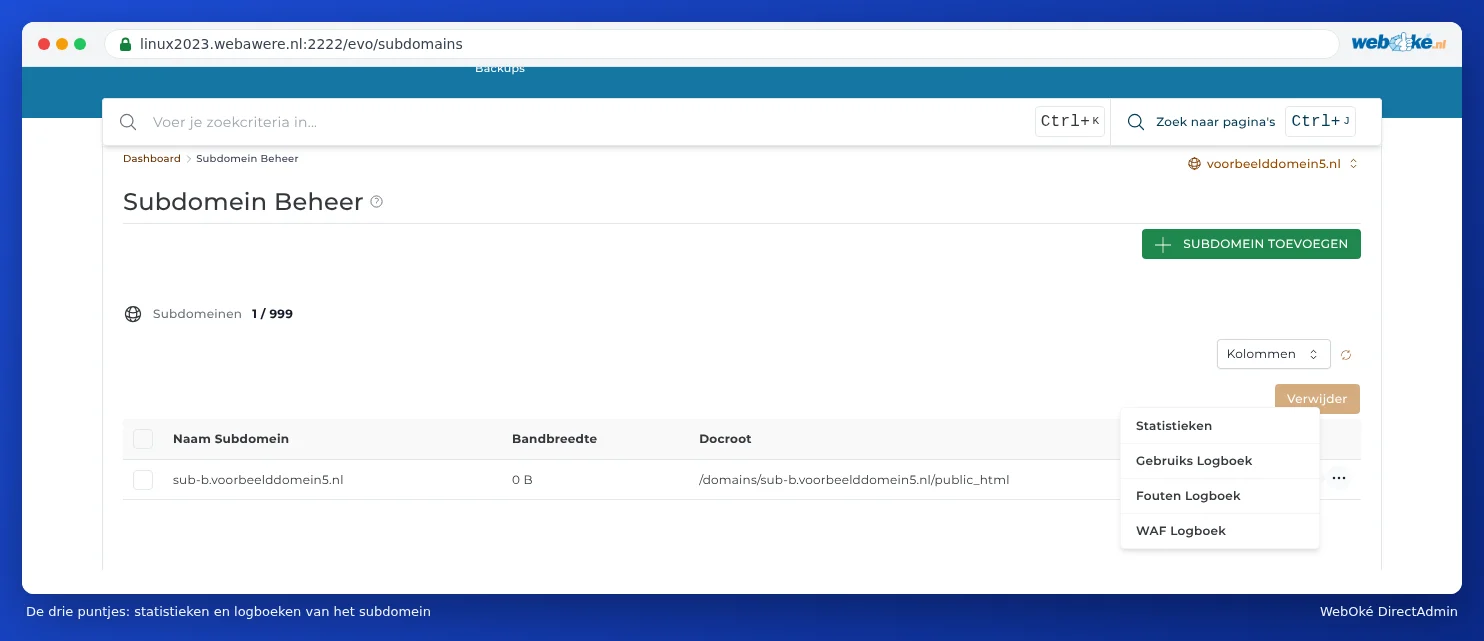Click the Verwijder button
The width and height of the screenshot is (1484, 641).
(x=1317, y=399)
